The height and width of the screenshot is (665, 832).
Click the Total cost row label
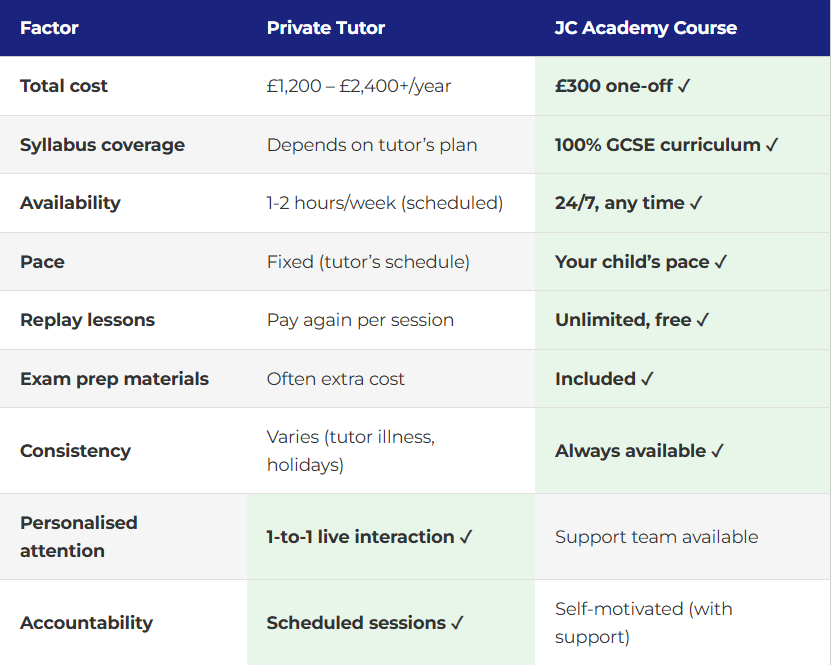pos(64,86)
